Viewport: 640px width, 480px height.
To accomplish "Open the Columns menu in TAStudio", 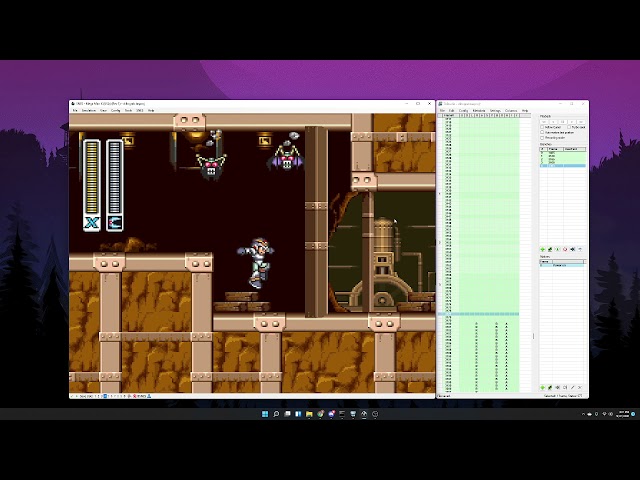I will click(511, 111).
